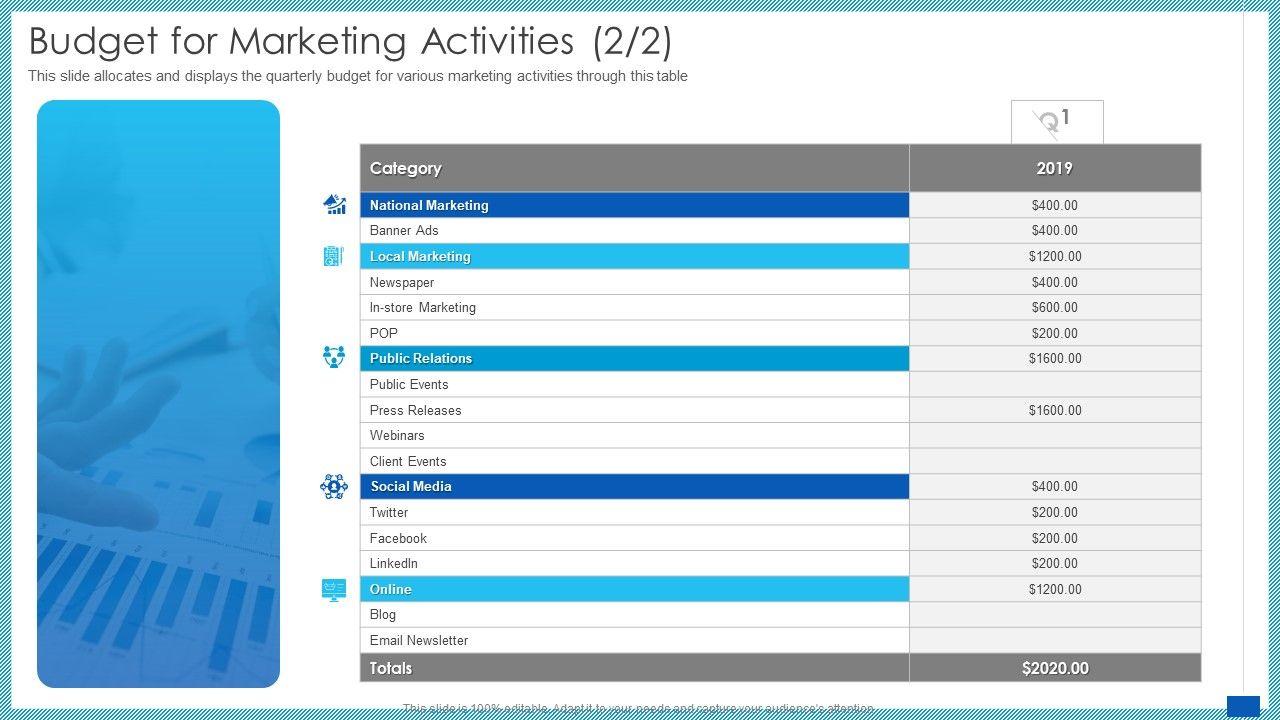Click the blue side image panel
This screenshot has height=720, width=1280.
coord(158,393)
